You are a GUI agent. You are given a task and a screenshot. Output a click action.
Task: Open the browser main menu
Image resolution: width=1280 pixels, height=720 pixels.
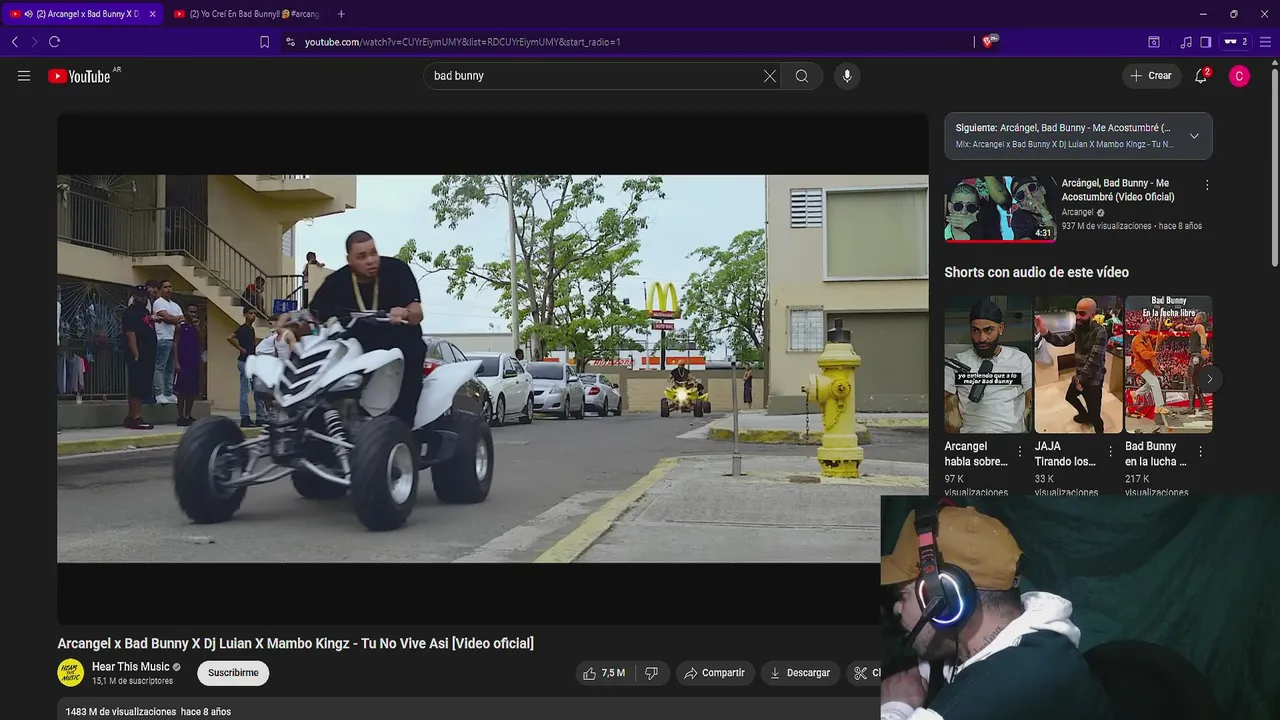pyautogui.click(x=1265, y=42)
